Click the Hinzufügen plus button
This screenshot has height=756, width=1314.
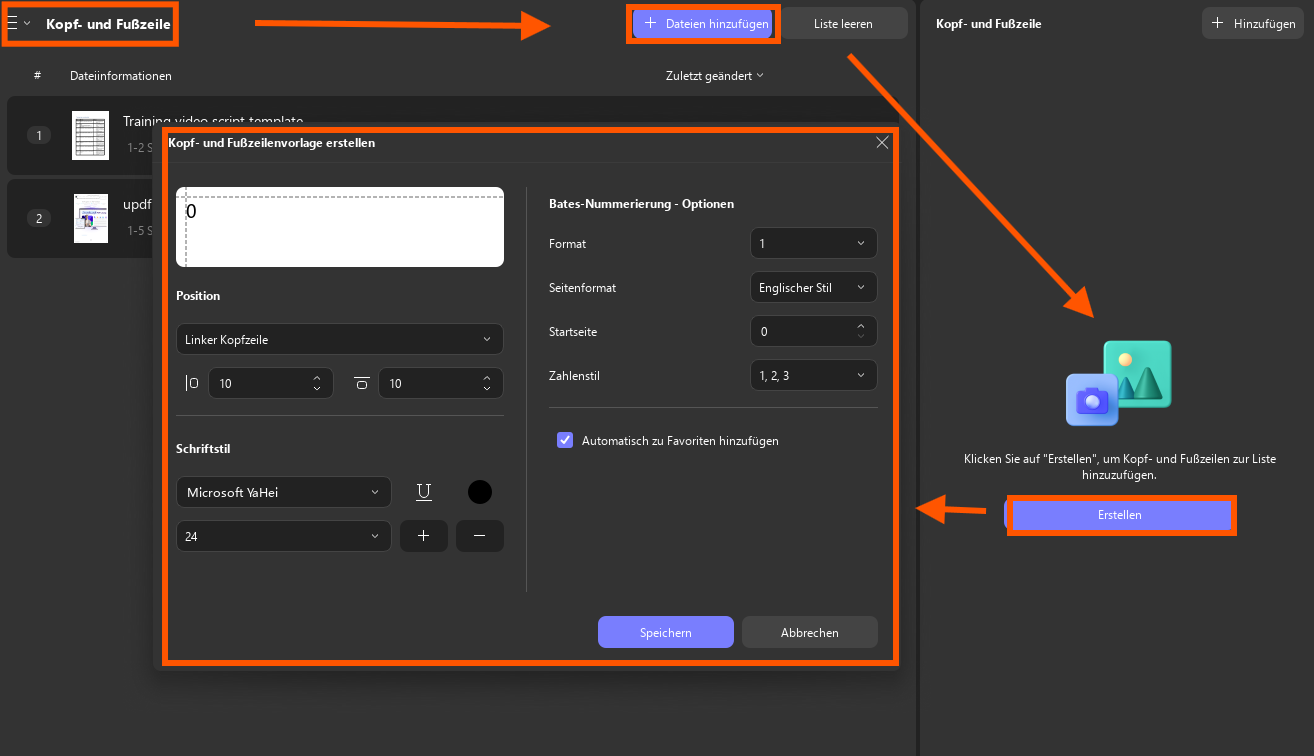(x=1254, y=23)
